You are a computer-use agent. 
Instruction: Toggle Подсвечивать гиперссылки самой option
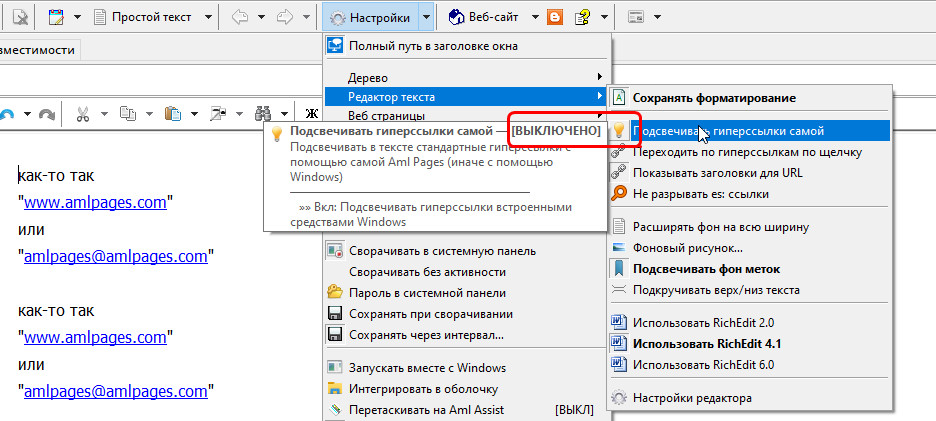click(x=750, y=130)
